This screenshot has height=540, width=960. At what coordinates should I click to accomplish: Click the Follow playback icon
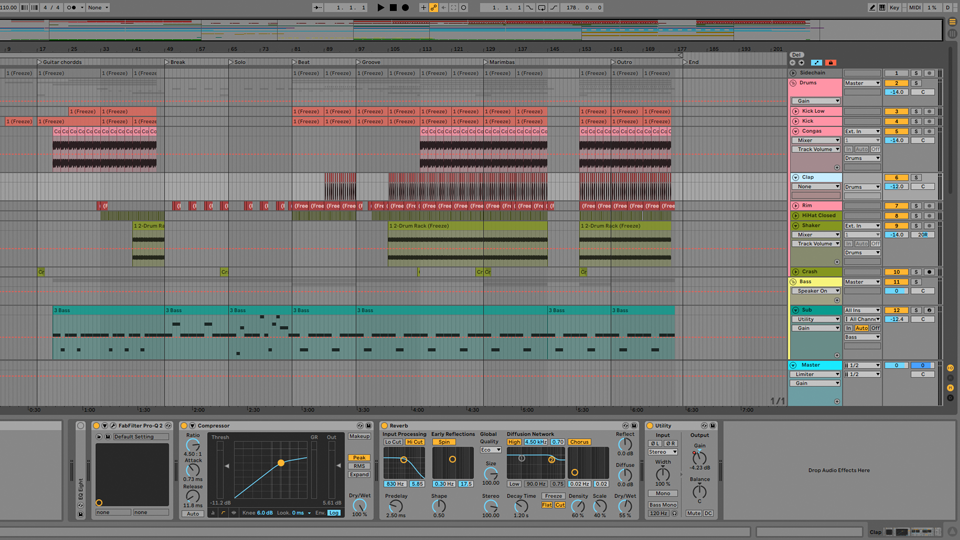pos(318,7)
